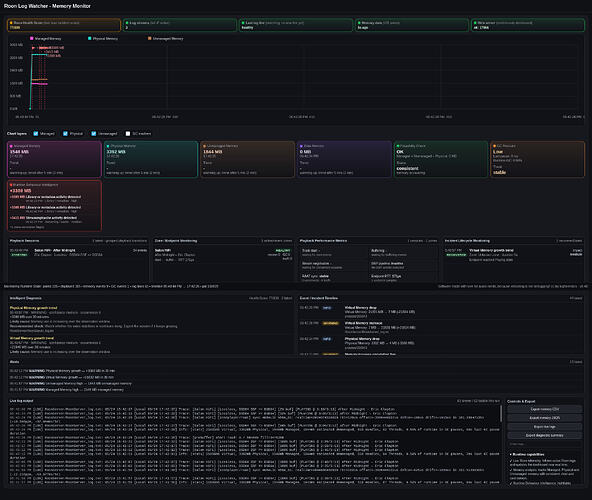Click the Managed Memory legend swatch in chart
The width and height of the screenshot is (592, 500).
pyautogui.click(x=32, y=39)
